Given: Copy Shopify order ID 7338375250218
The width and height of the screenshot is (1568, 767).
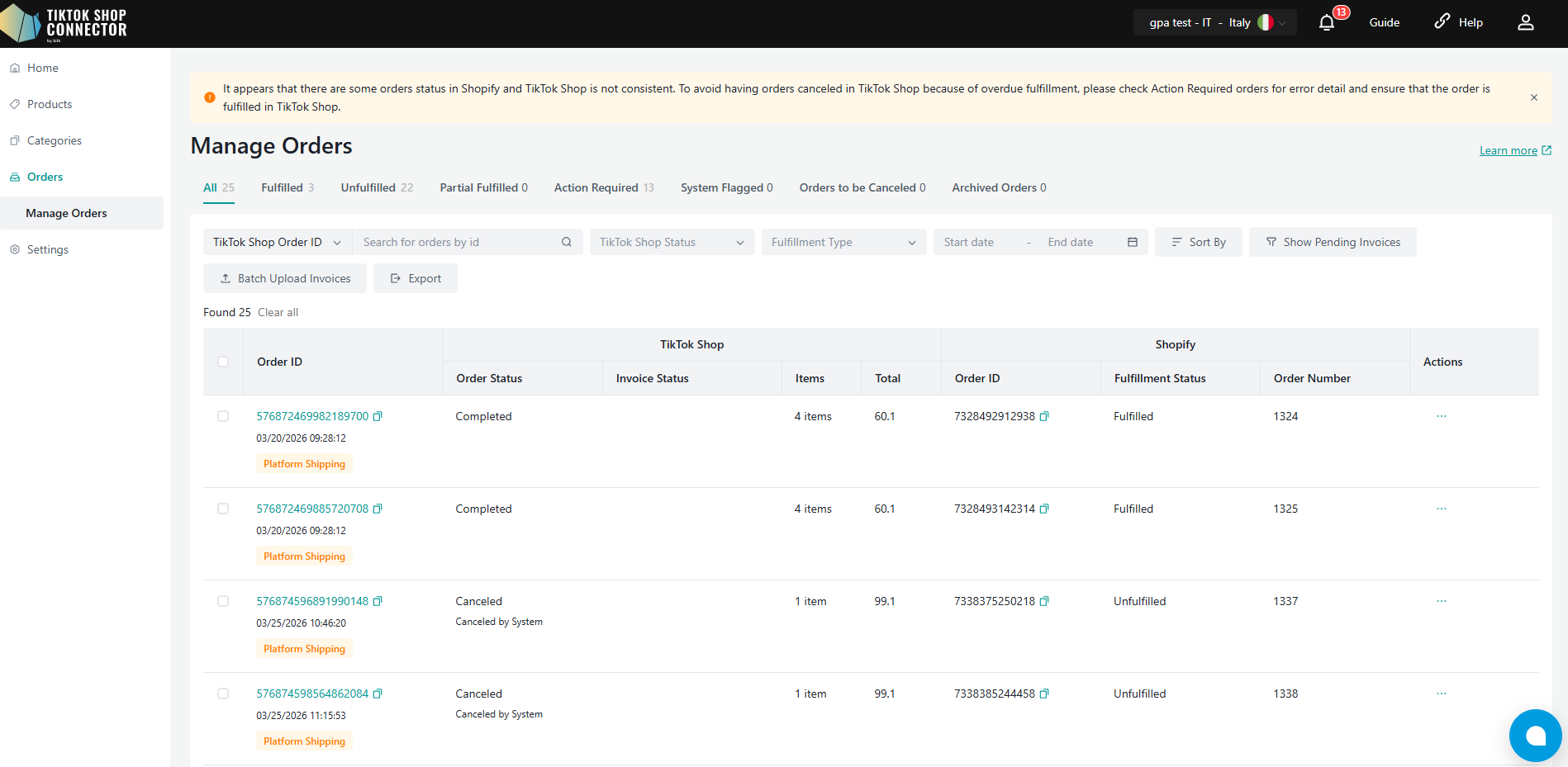Looking at the screenshot, I should [x=1044, y=601].
